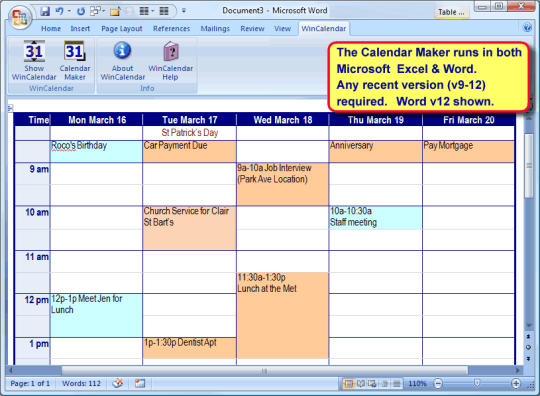The width and height of the screenshot is (540, 396).
Task: Switch to the Insert ribbon tab
Action: click(80, 29)
